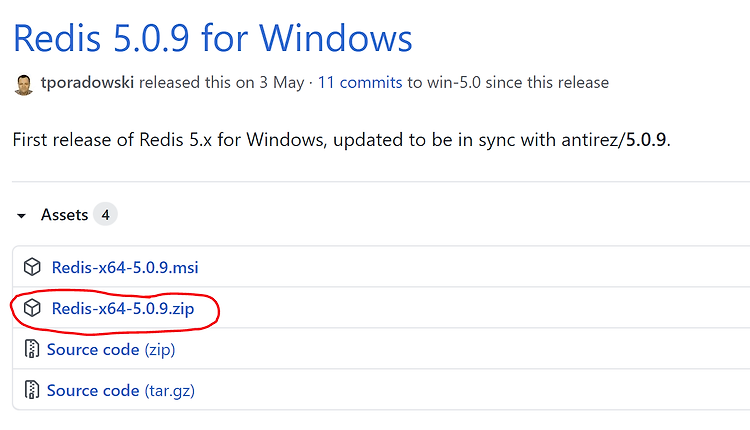
Task: Download the Redis-x64-5.0.9.msi installer
Action: [125, 267]
